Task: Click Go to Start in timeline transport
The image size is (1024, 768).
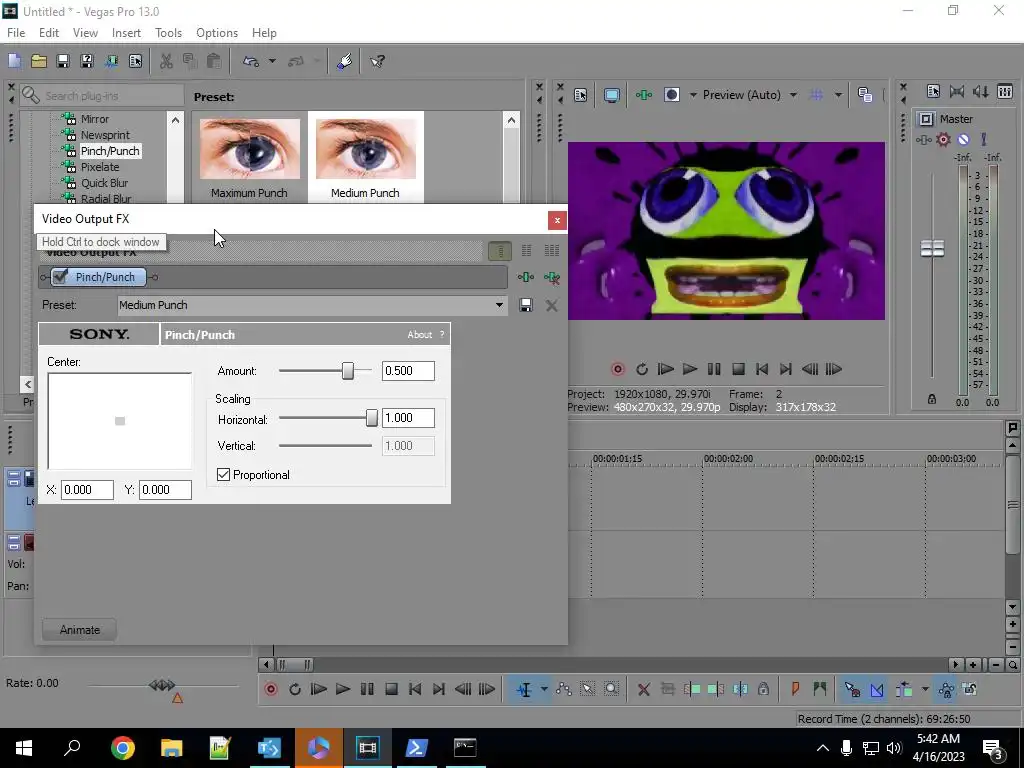Action: pyautogui.click(x=415, y=689)
